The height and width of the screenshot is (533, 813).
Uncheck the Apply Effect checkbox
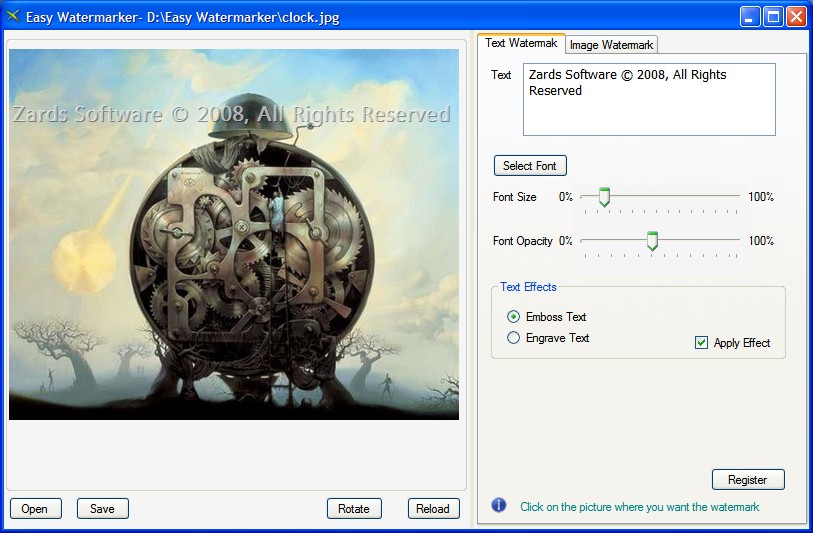[701, 343]
